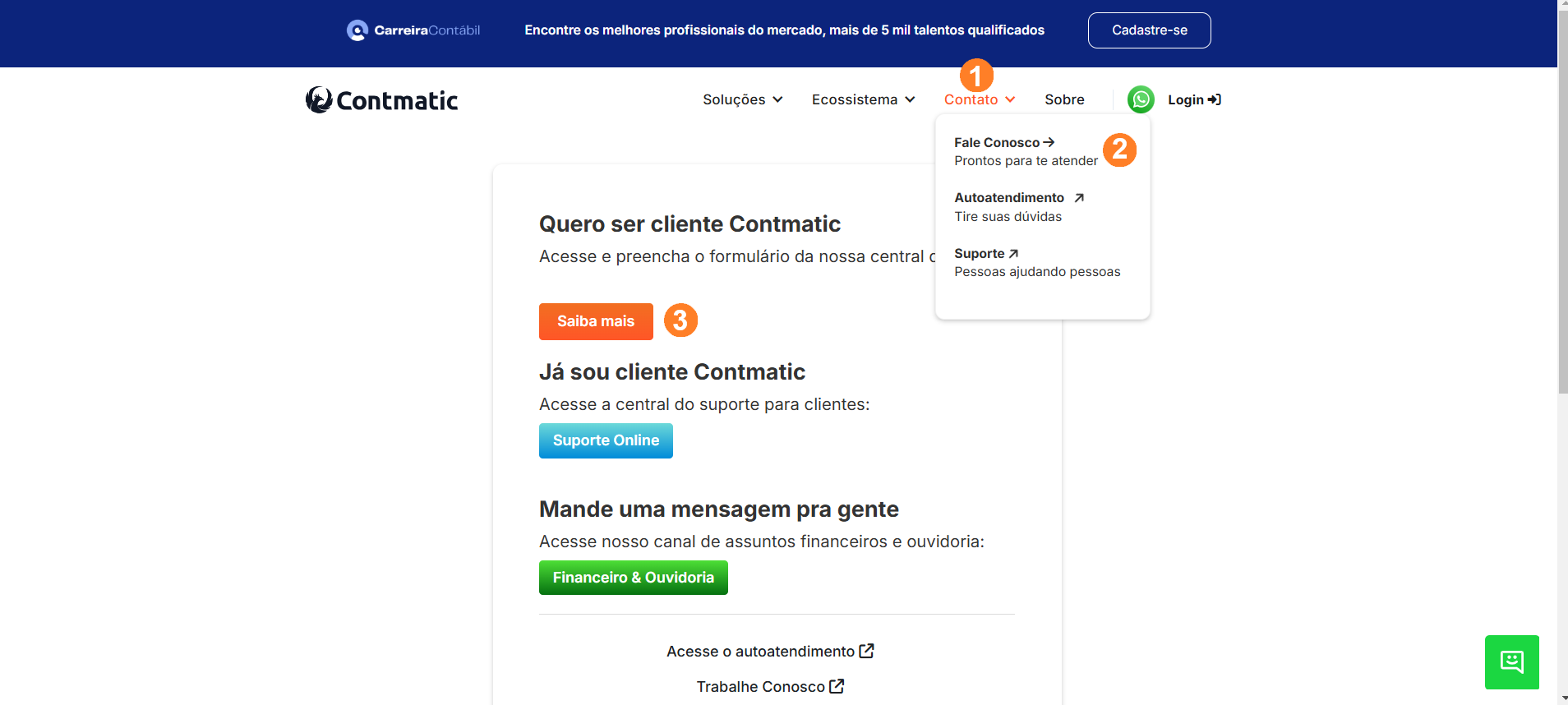Click the text "Pessoas ajudando pessoas"
The width and height of the screenshot is (1568, 705).
coord(1037,272)
